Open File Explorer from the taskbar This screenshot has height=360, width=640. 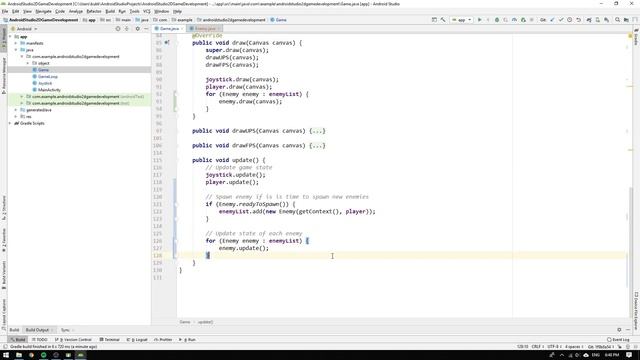point(19,355)
